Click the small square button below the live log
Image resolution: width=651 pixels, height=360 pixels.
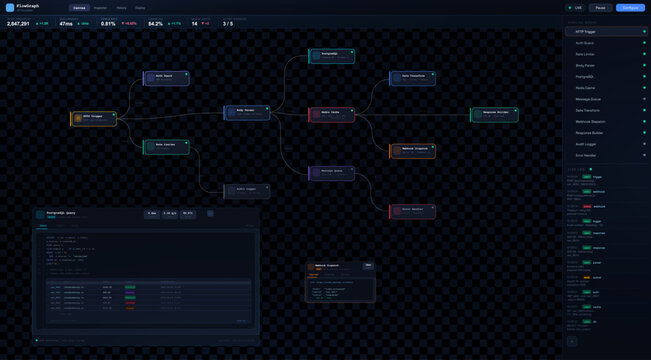pos(572,341)
